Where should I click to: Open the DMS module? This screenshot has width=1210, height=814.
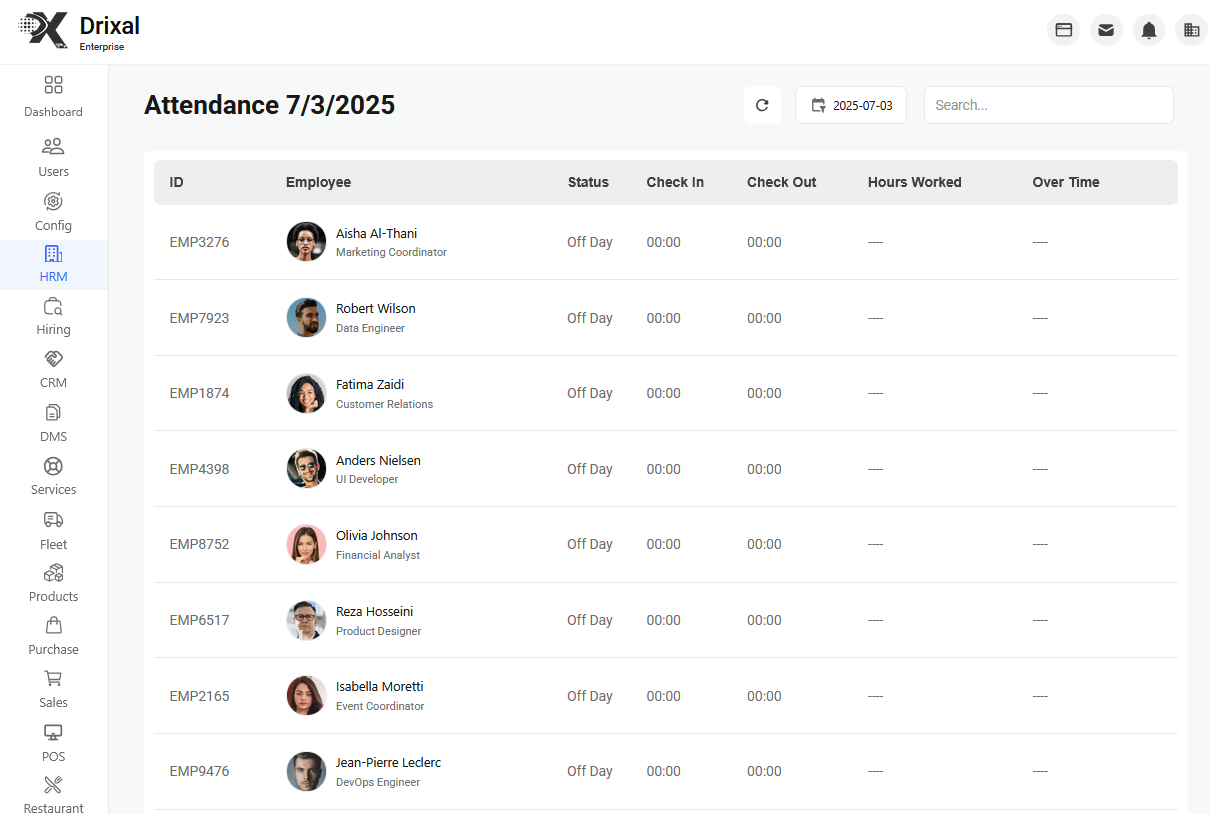tap(53, 422)
